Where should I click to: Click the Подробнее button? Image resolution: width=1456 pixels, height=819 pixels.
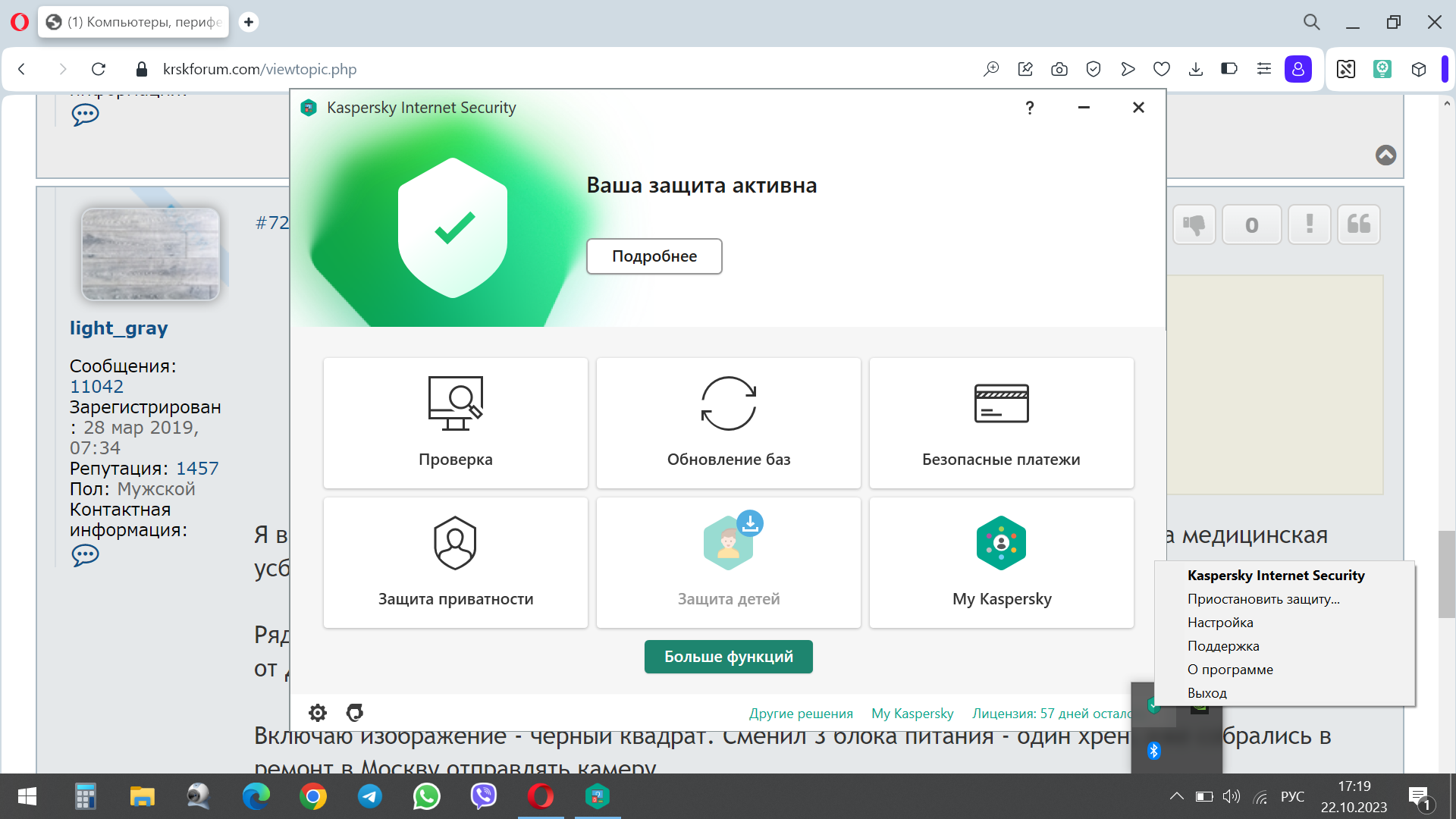(654, 256)
